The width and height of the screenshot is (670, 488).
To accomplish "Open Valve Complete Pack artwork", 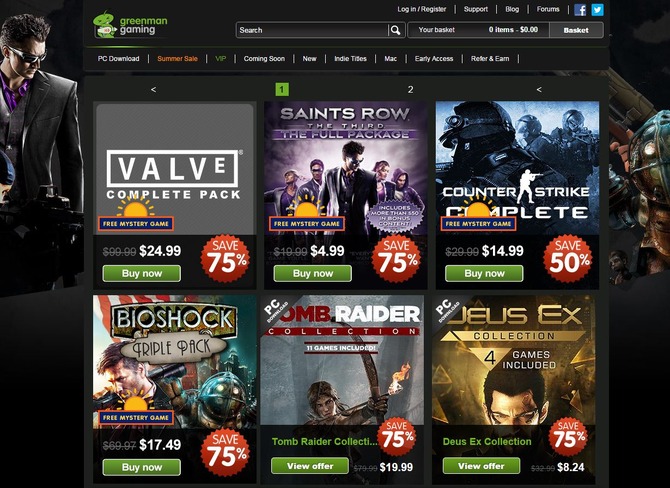I will pos(174,168).
